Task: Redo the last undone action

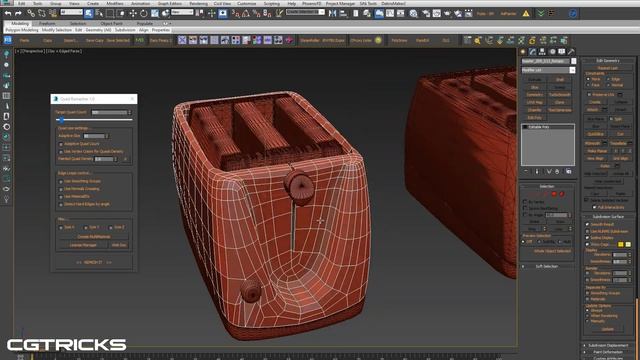Action: (x=18, y=13)
